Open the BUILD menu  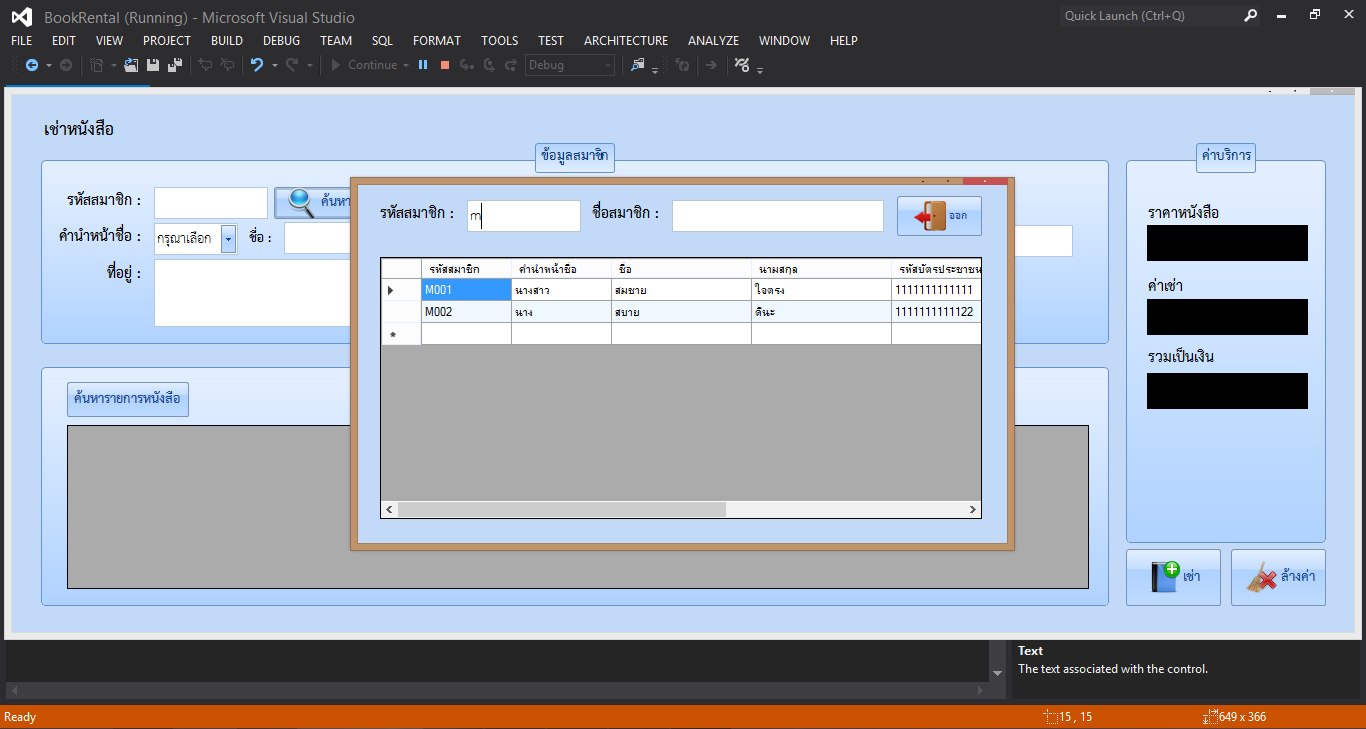tap(227, 40)
